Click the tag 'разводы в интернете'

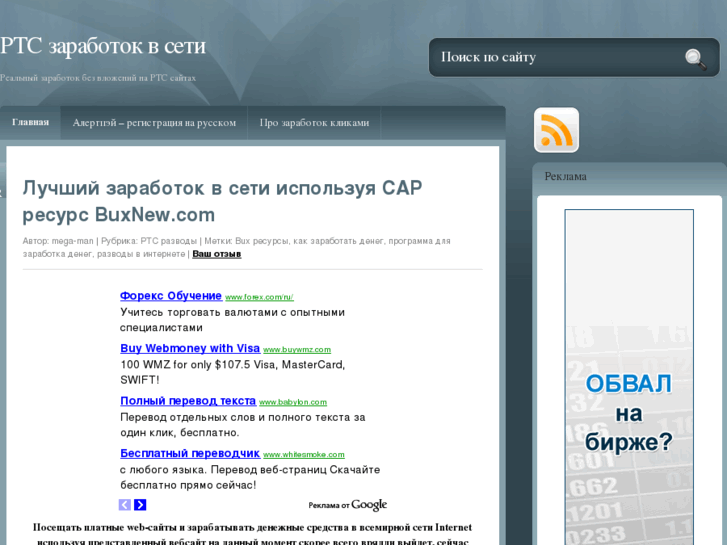click(x=141, y=254)
